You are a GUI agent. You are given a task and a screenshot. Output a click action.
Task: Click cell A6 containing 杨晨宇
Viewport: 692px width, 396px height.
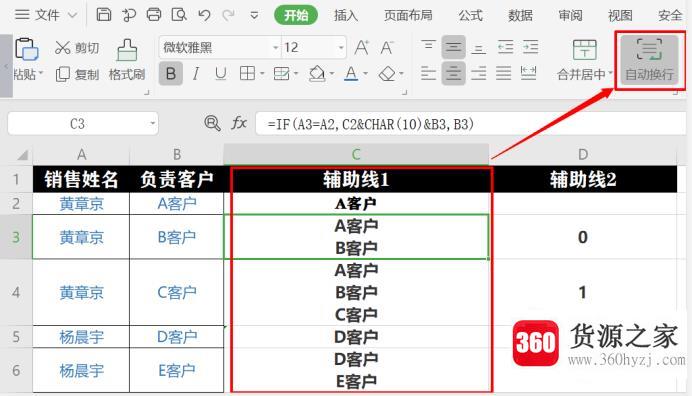pos(81,370)
